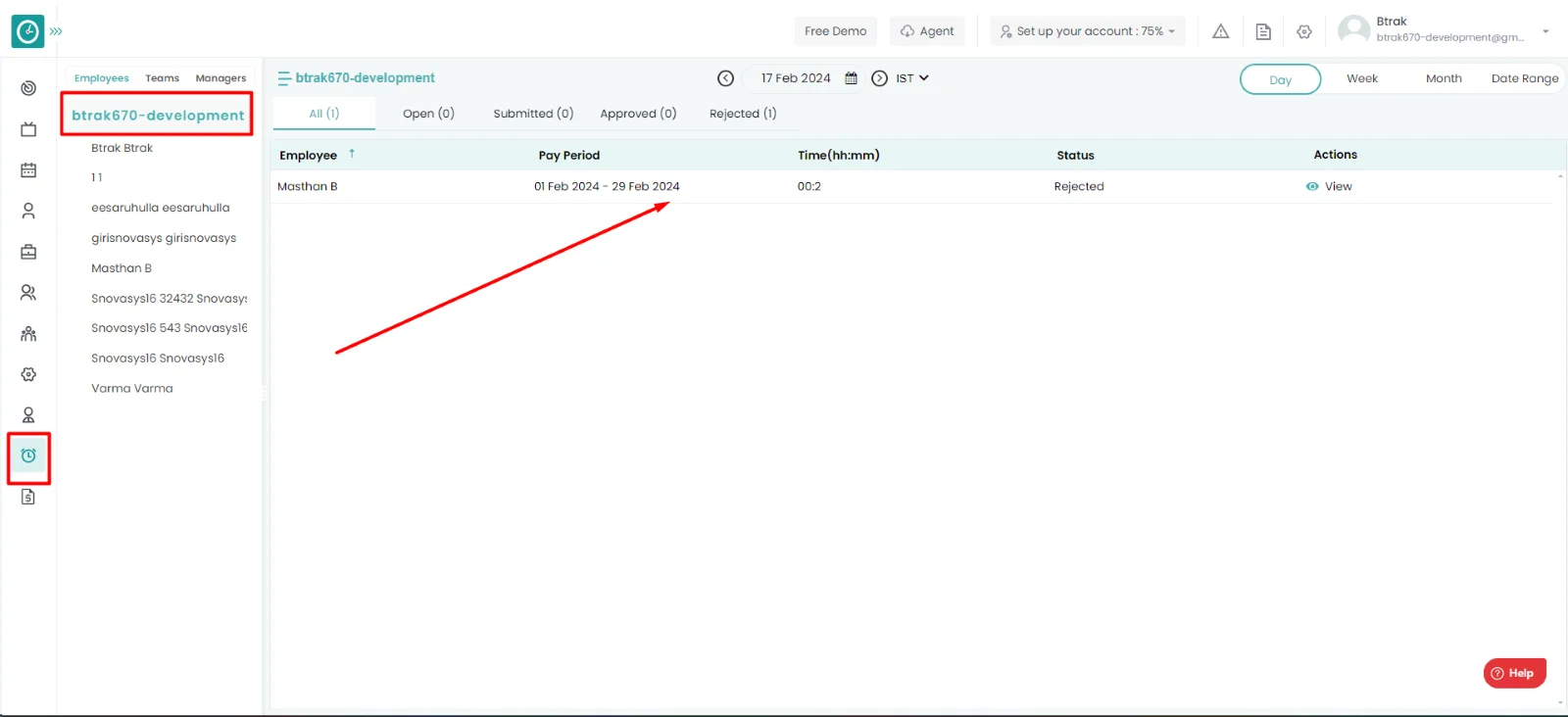Toggle the panel menu icon beside btrak670-development
This screenshot has height=717, width=1568.
pos(284,78)
